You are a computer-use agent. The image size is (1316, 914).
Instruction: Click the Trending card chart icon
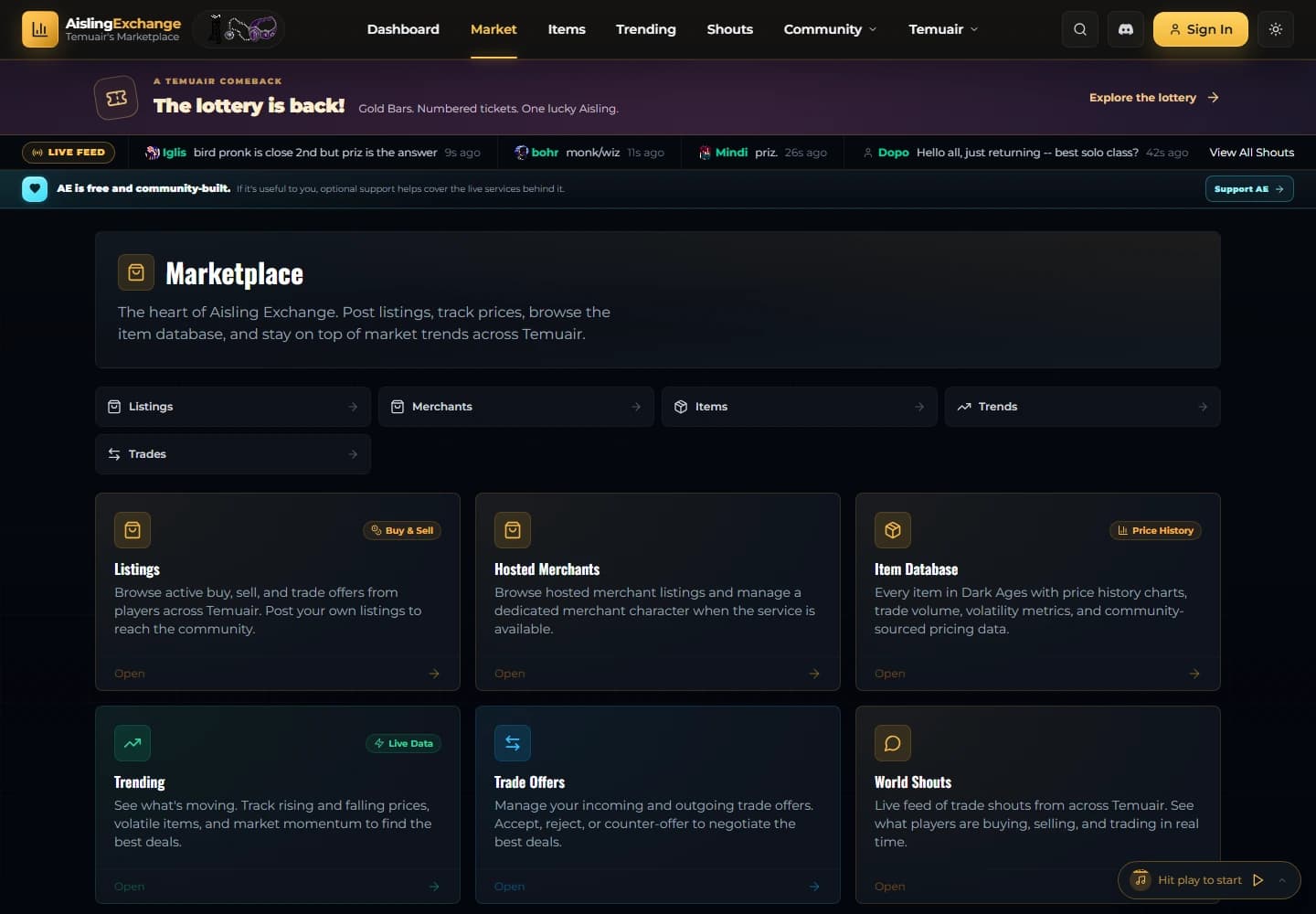(133, 743)
